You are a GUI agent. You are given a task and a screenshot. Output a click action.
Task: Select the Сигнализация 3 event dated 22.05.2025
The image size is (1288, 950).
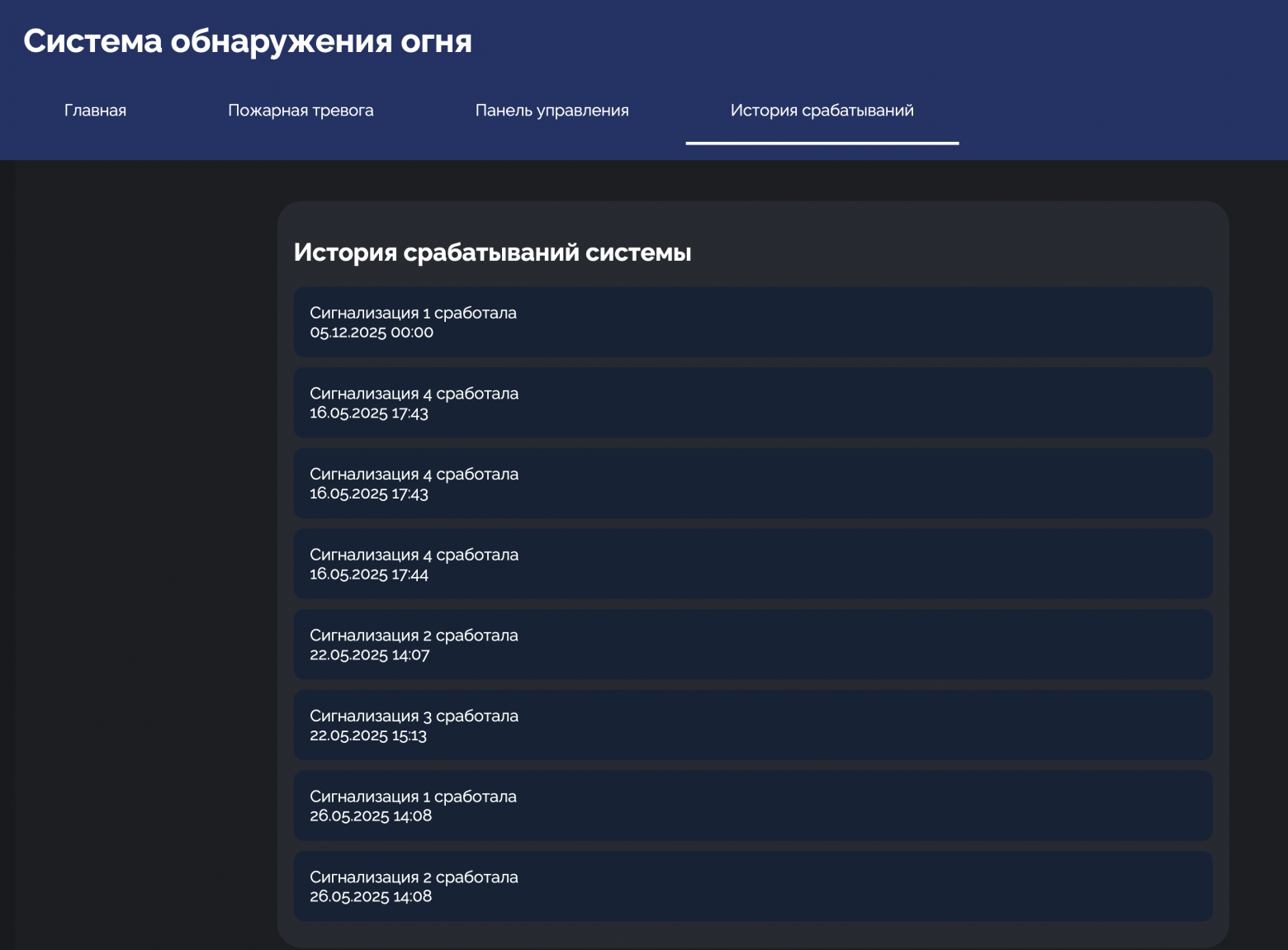[750, 725]
